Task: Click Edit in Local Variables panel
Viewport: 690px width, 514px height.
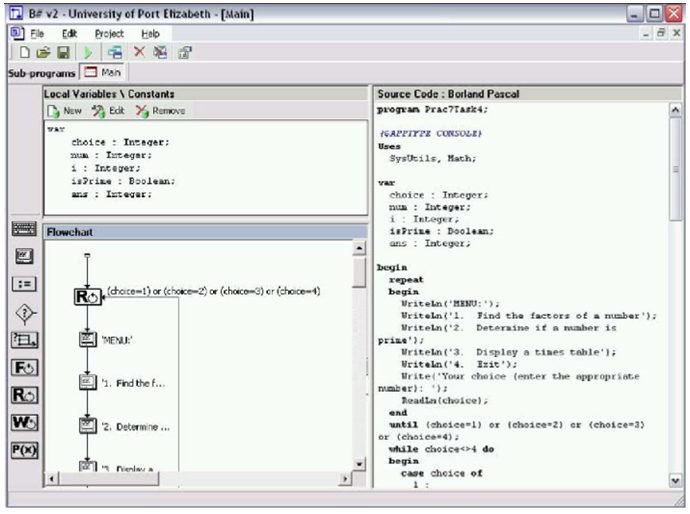Action: [x=108, y=110]
